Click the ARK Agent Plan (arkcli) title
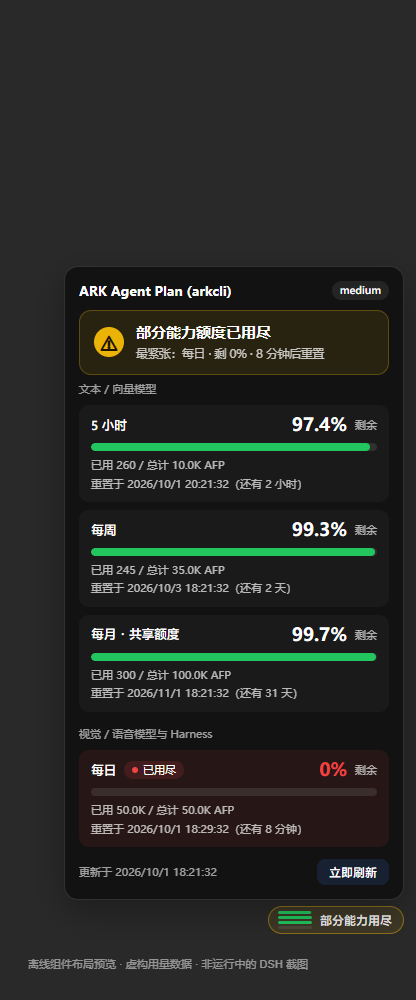 (155, 291)
